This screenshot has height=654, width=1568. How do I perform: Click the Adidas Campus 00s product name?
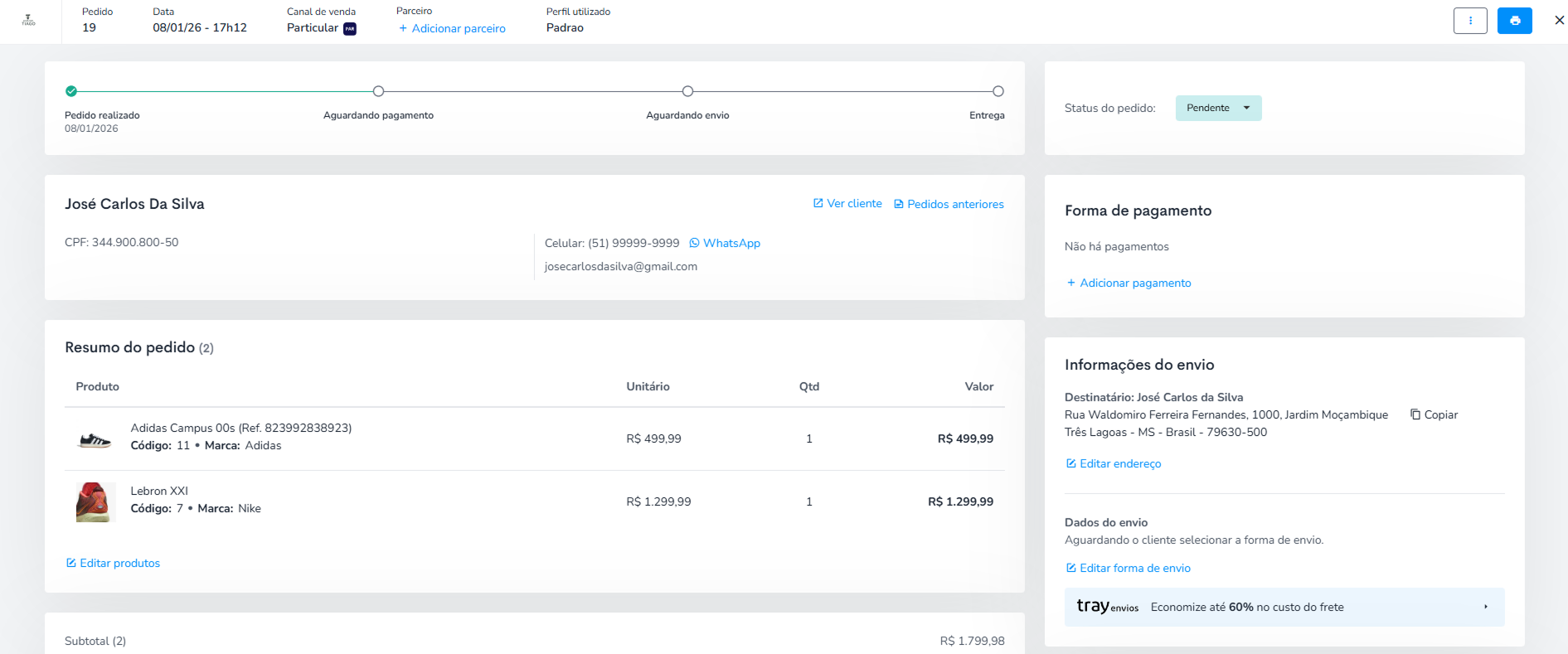241,428
